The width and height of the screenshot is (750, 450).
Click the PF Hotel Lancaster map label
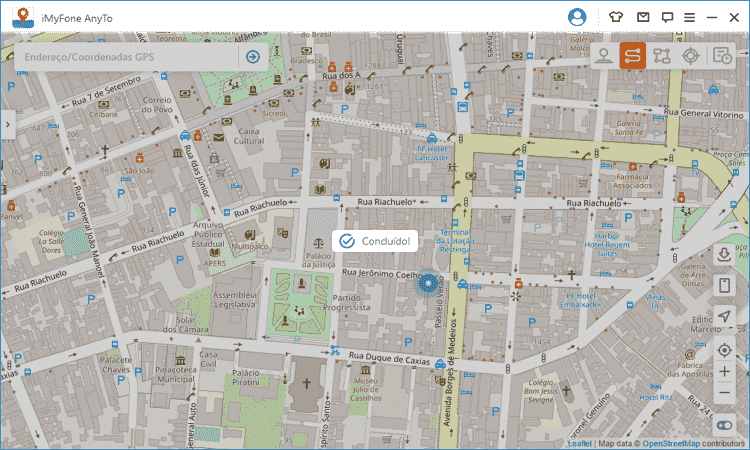[x=431, y=153]
